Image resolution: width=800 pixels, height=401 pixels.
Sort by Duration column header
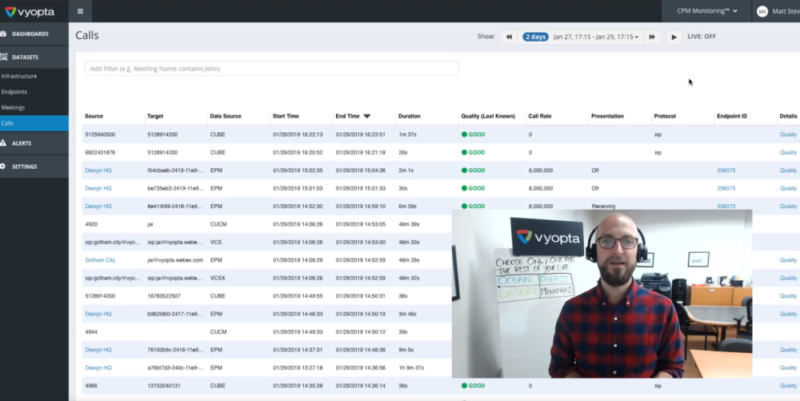(x=409, y=116)
